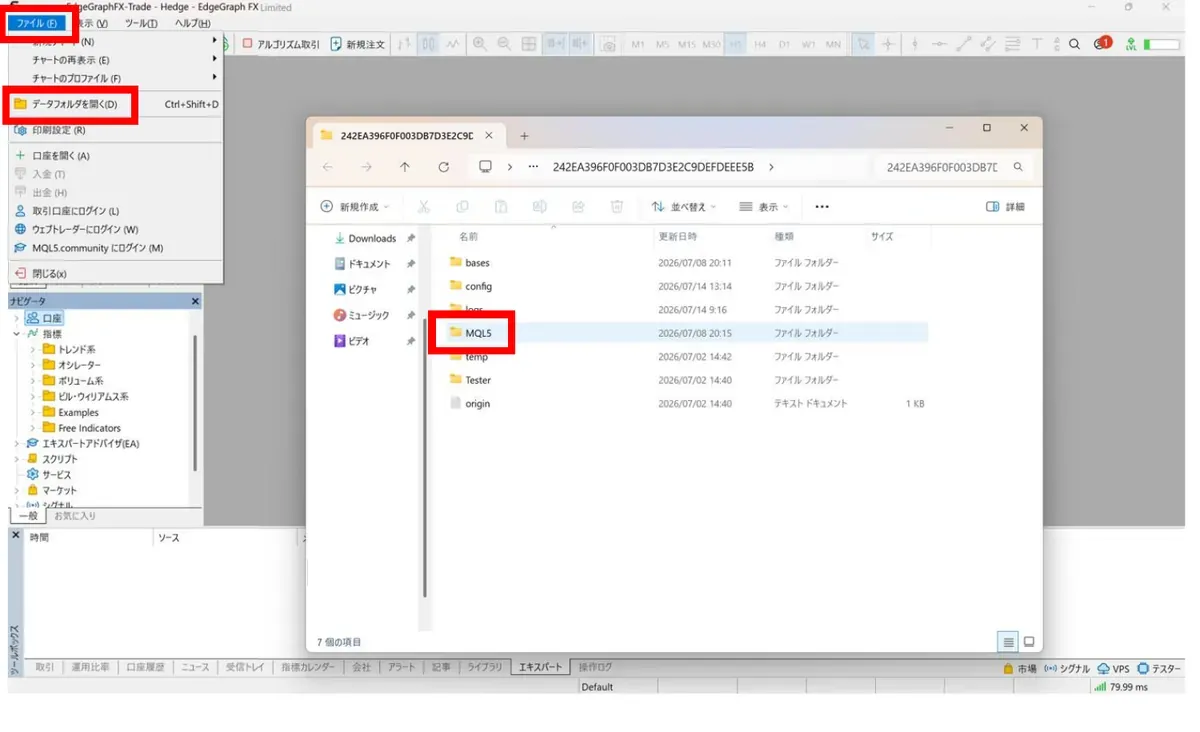Viewport: 1200px width, 732px height.
Task: Click the 新規注文 toolbar button
Action: point(357,44)
